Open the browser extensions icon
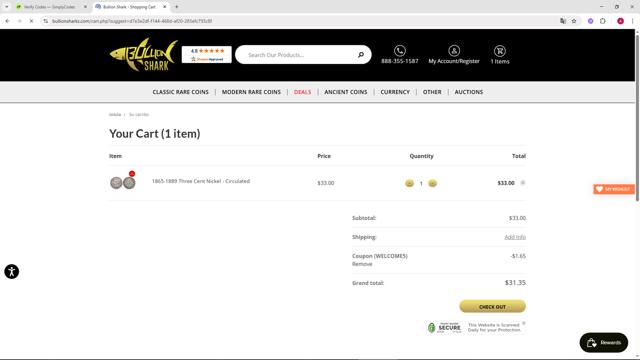 (x=602, y=21)
